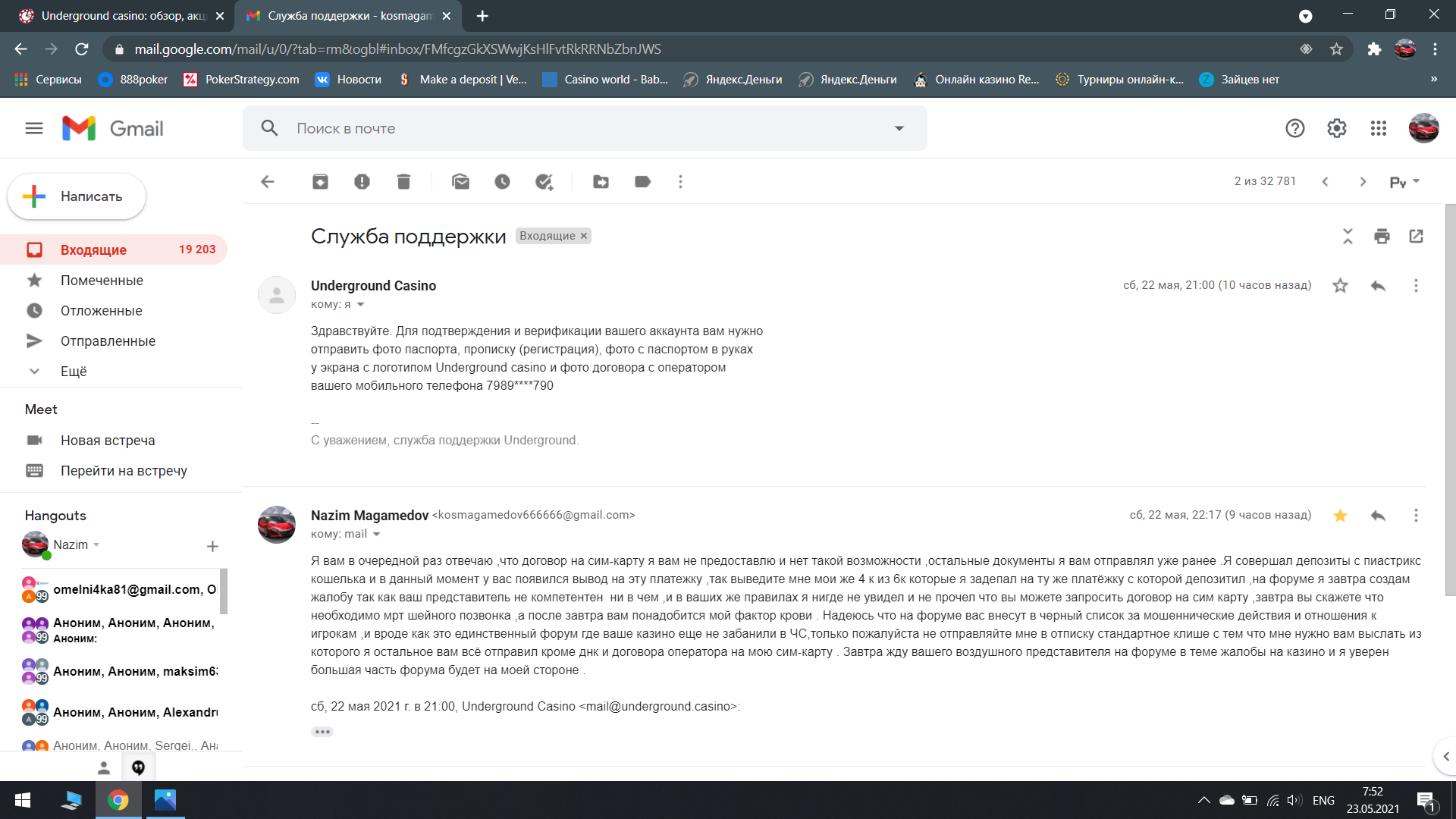Star the Underground Casino message

click(1340, 285)
